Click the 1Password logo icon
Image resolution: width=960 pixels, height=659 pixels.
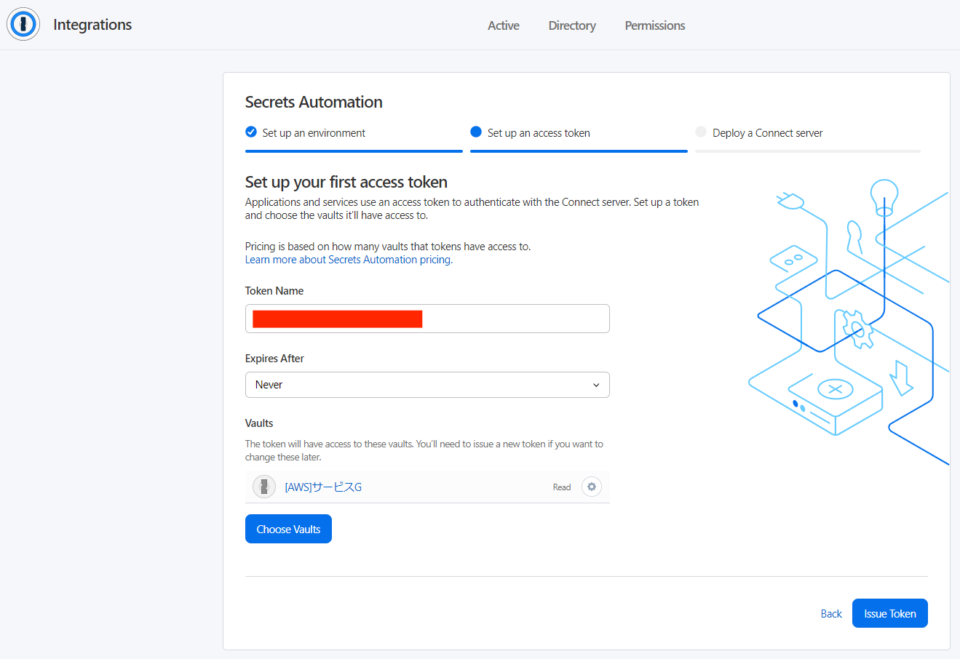tap(23, 24)
